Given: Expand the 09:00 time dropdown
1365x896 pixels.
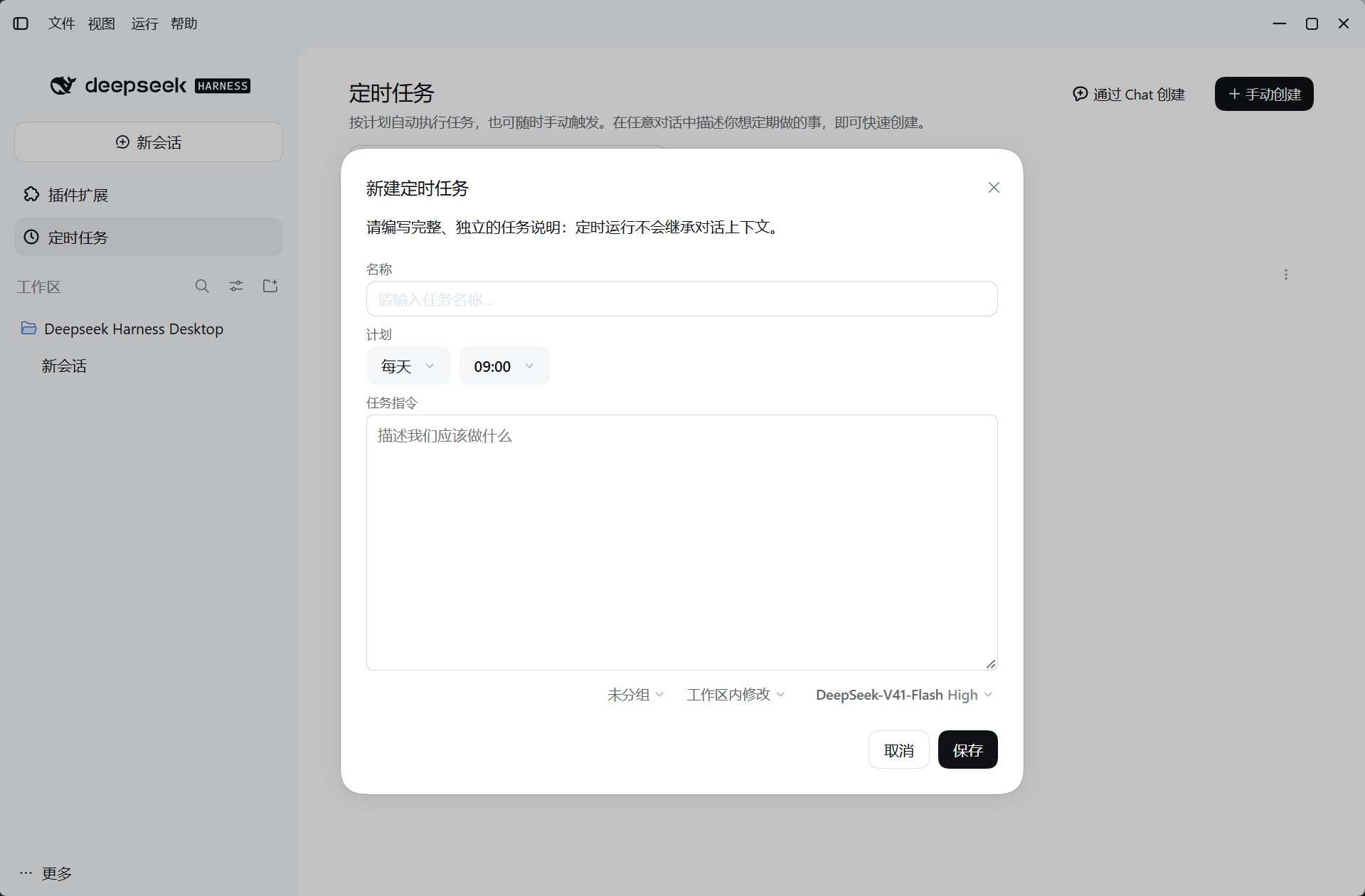Looking at the screenshot, I should pyautogui.click(x=504, y=366).
